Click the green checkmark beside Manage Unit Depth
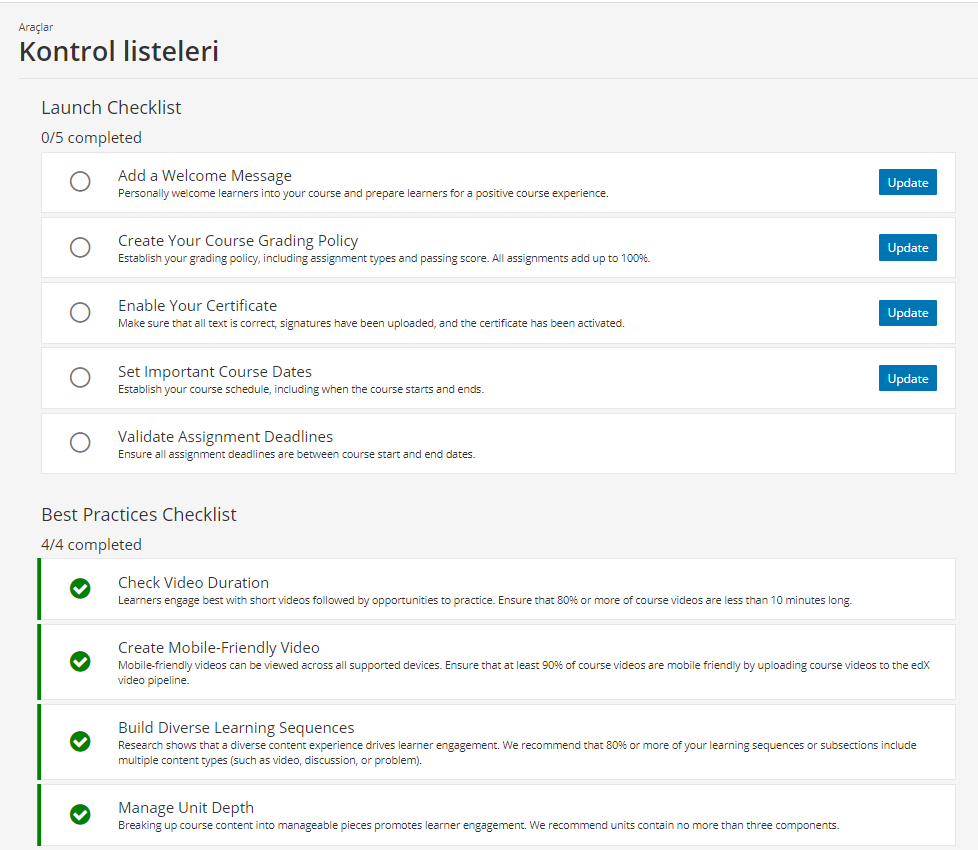Viewport: 978px width, 850px height. pyautogui.click(x=80, y=814)
